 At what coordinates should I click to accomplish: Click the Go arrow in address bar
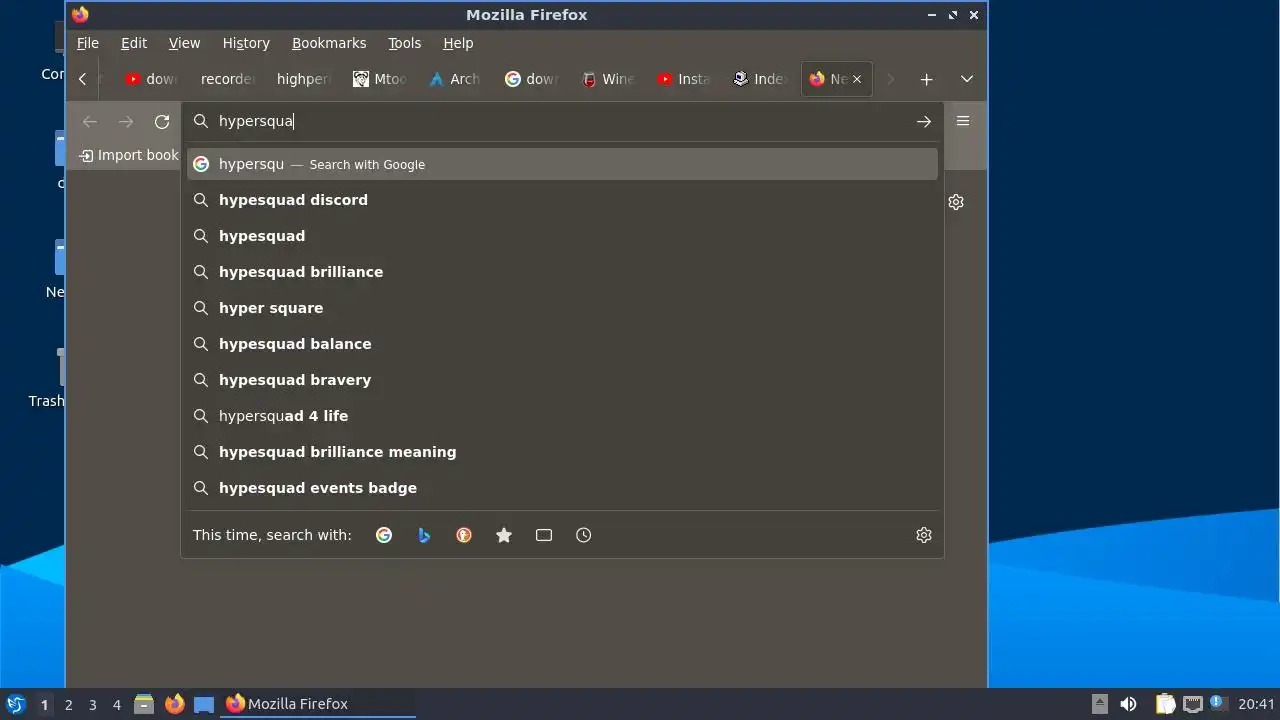(923, 121)
